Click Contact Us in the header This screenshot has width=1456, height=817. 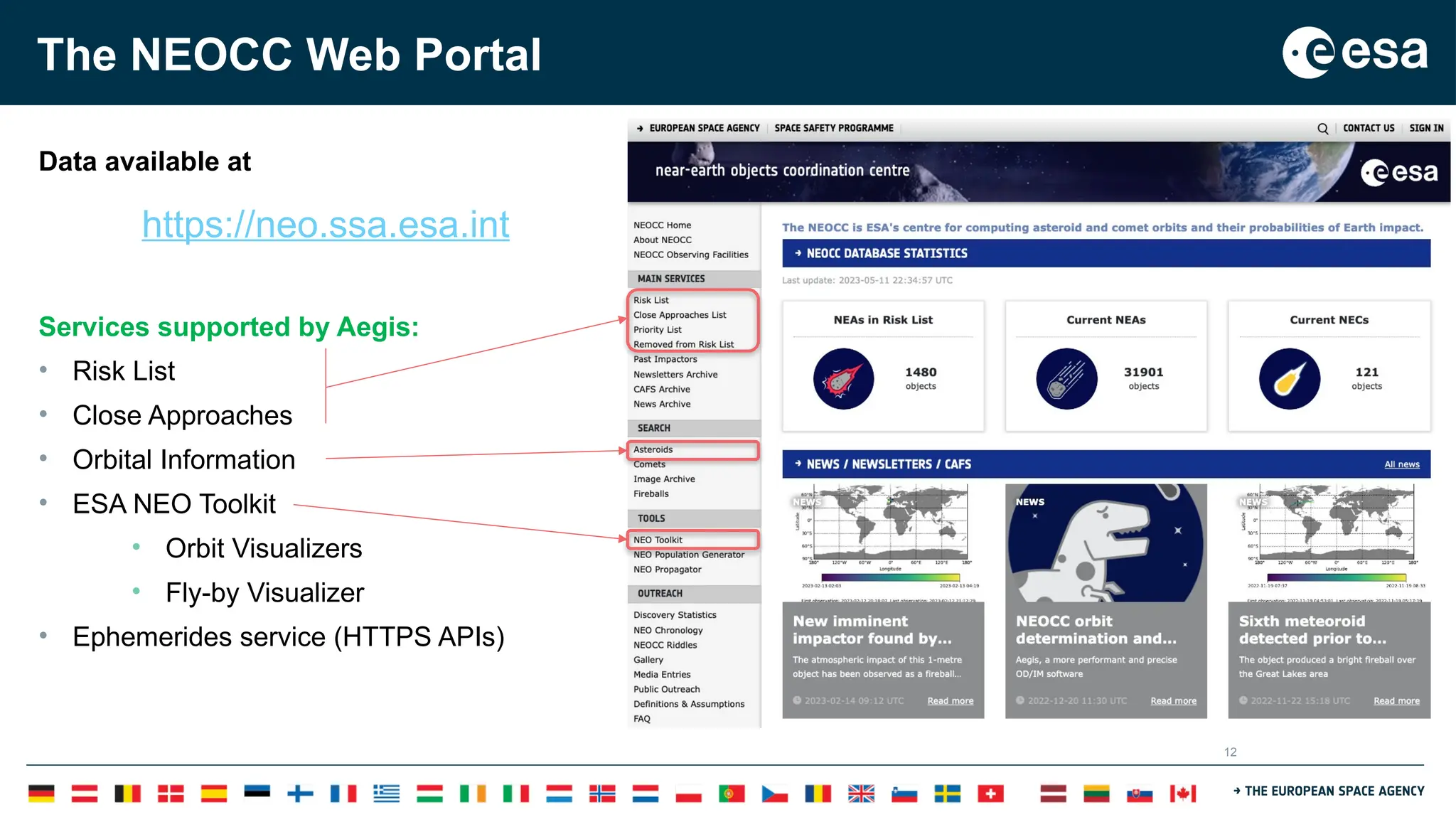click(x=1369, y=129)
